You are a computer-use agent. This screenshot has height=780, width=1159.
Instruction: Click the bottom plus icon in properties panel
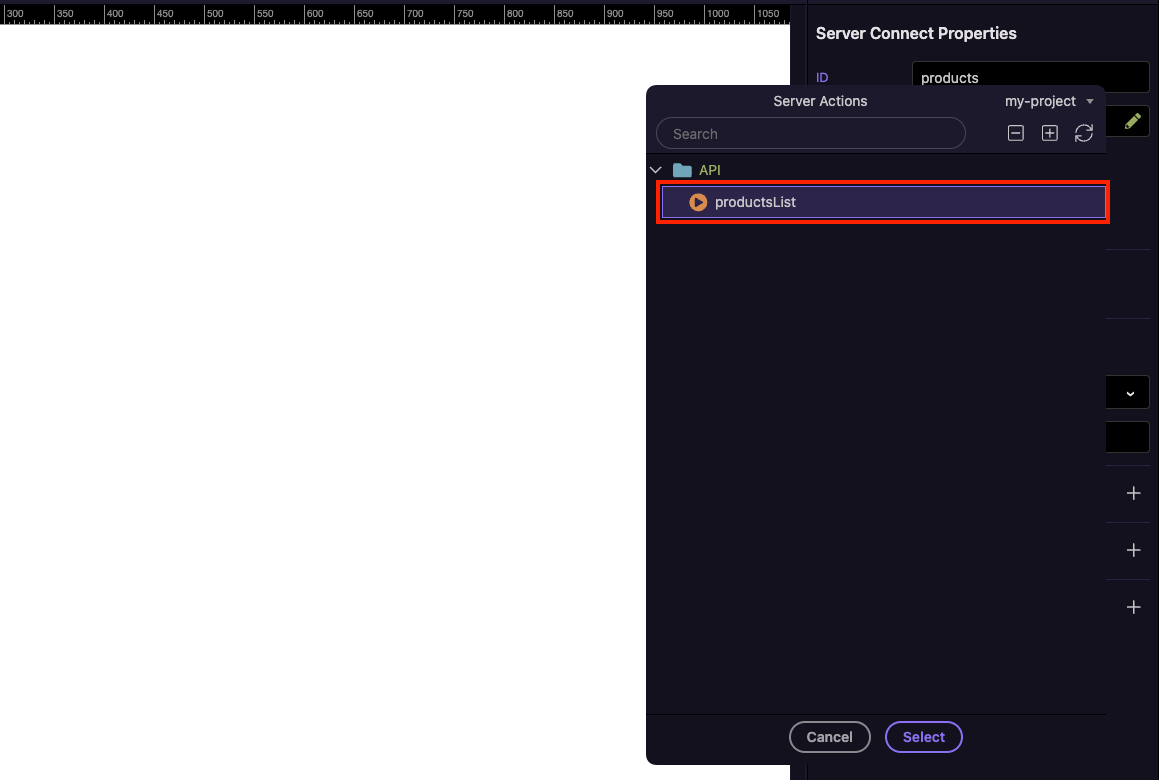[x=1133, y=607]
